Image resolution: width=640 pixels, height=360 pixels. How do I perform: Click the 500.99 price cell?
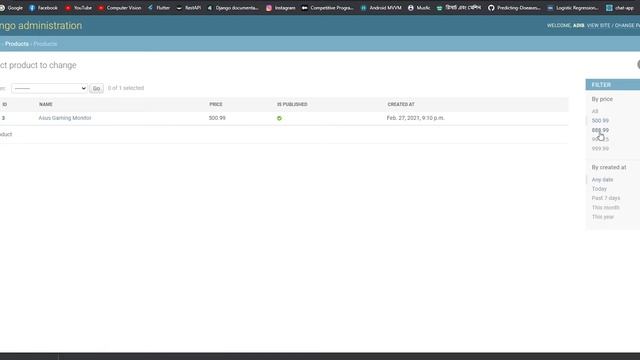[x=217, y=118]
